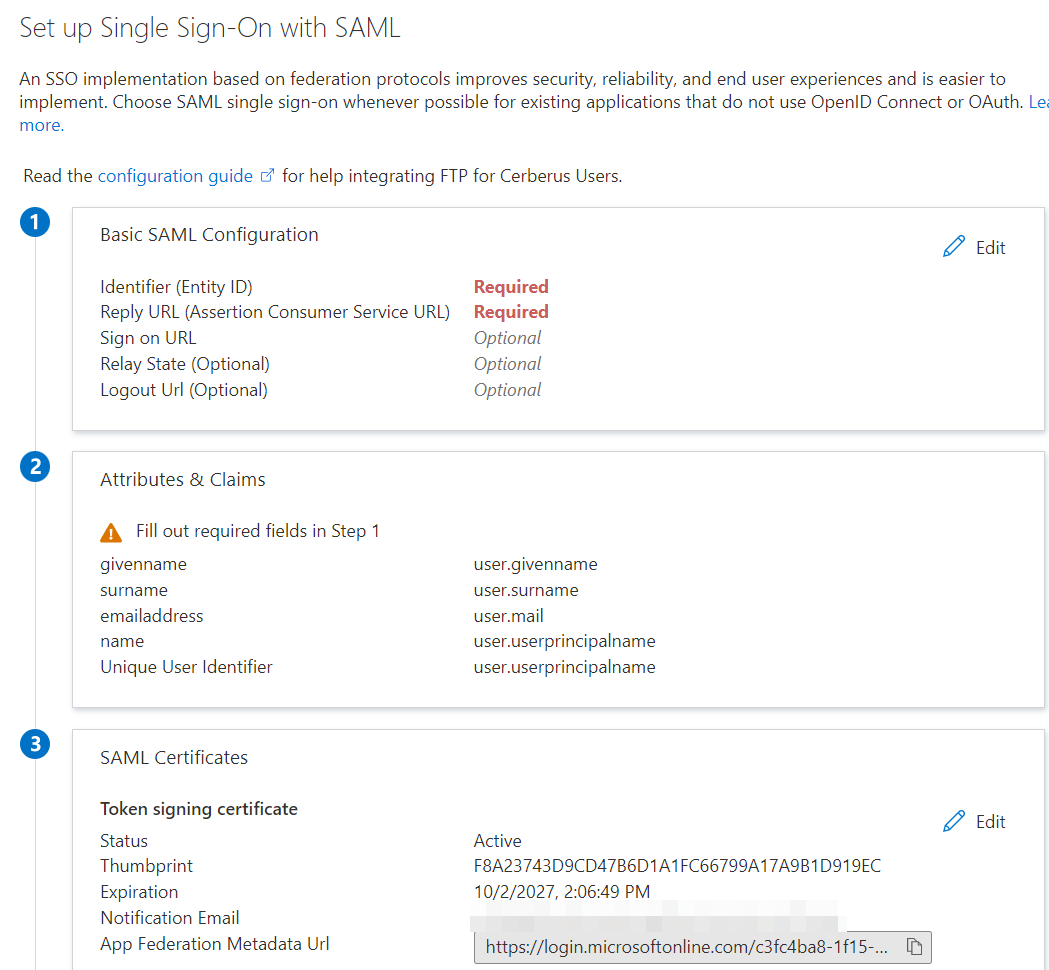Click the external link icon beside configuration guide
Screen dimensions: 1049x970
[267, 176]
